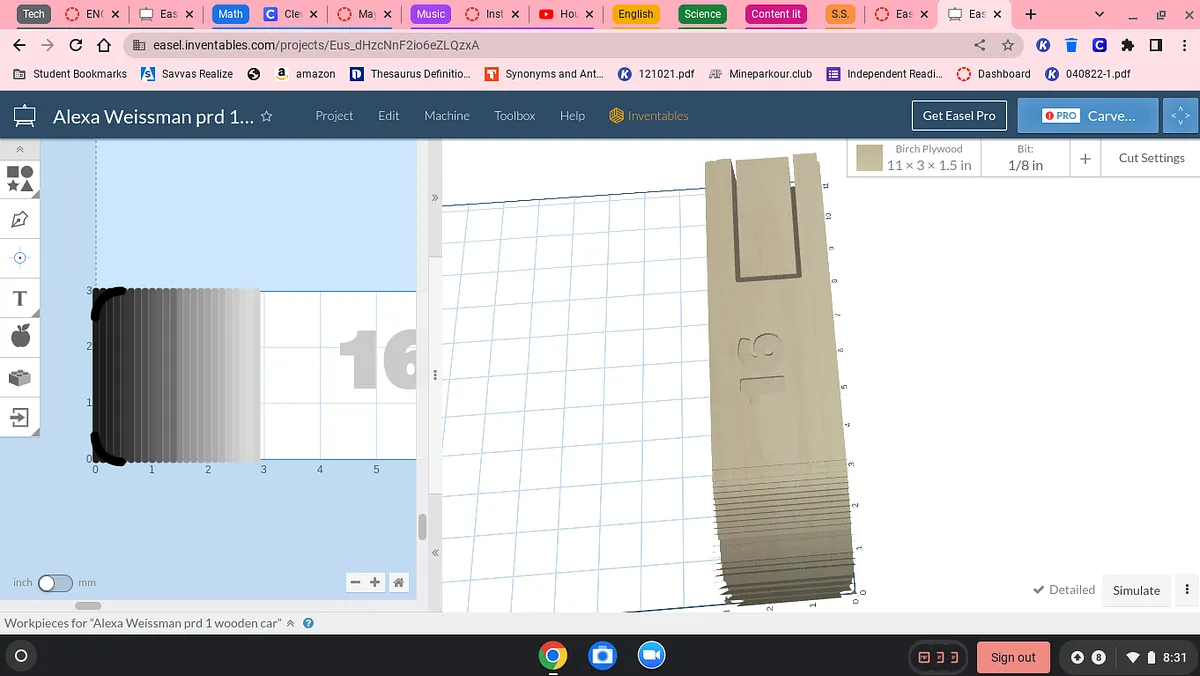Open the Zoom app on shelf
Viewport: 1200px width, 676px height.
point(652,656)
